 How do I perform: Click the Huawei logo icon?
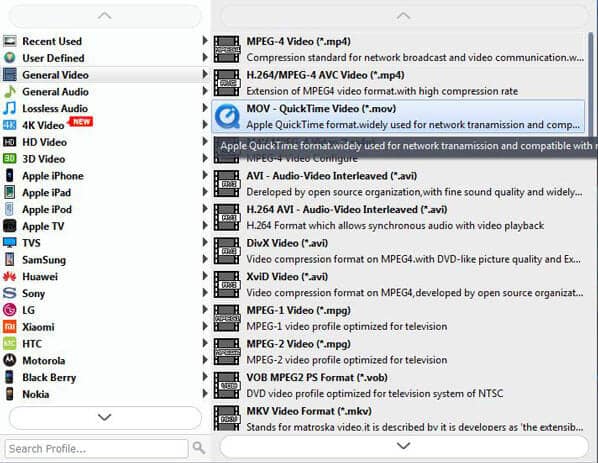point(10,277)
